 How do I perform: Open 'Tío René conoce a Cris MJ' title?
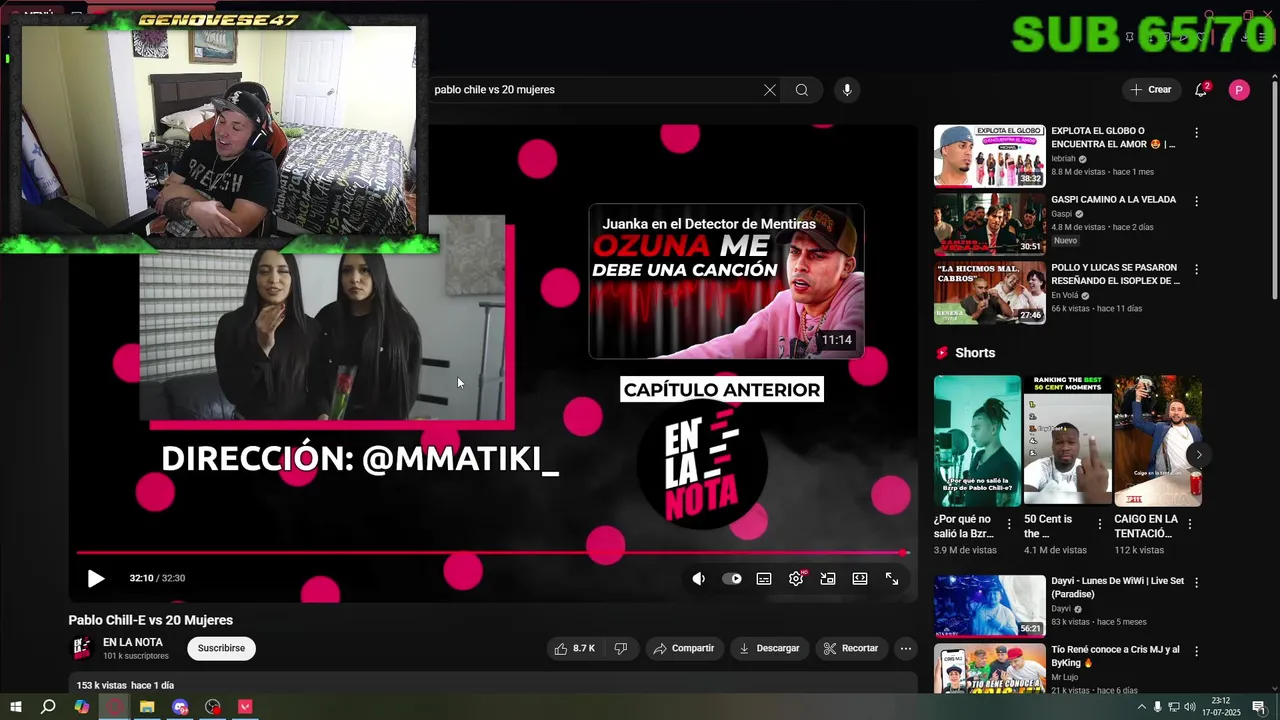[1115, 656]
